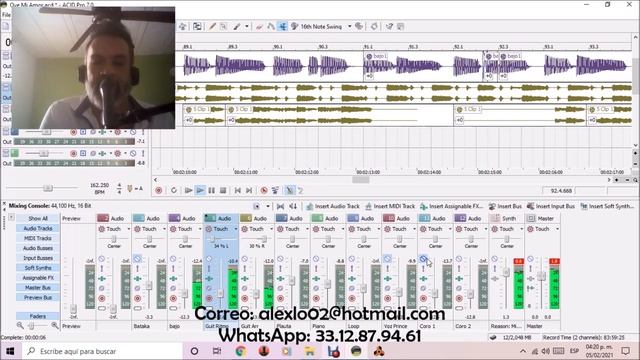
Task: Go to start of project button
Action: tap(238, 191)
